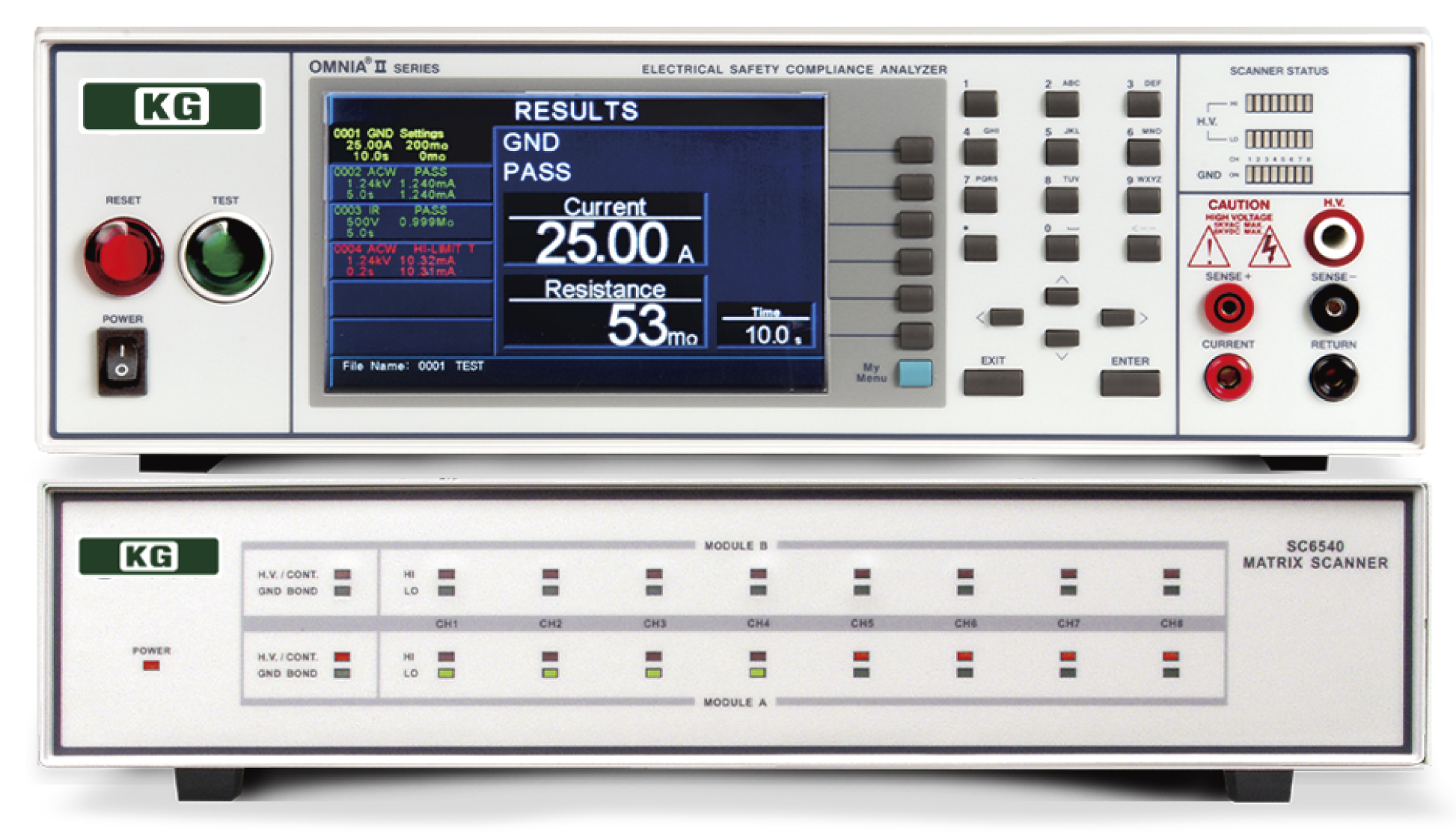Tap the lowest soft key above My Menu
The image size is (1456, 833).
[915, 336]
